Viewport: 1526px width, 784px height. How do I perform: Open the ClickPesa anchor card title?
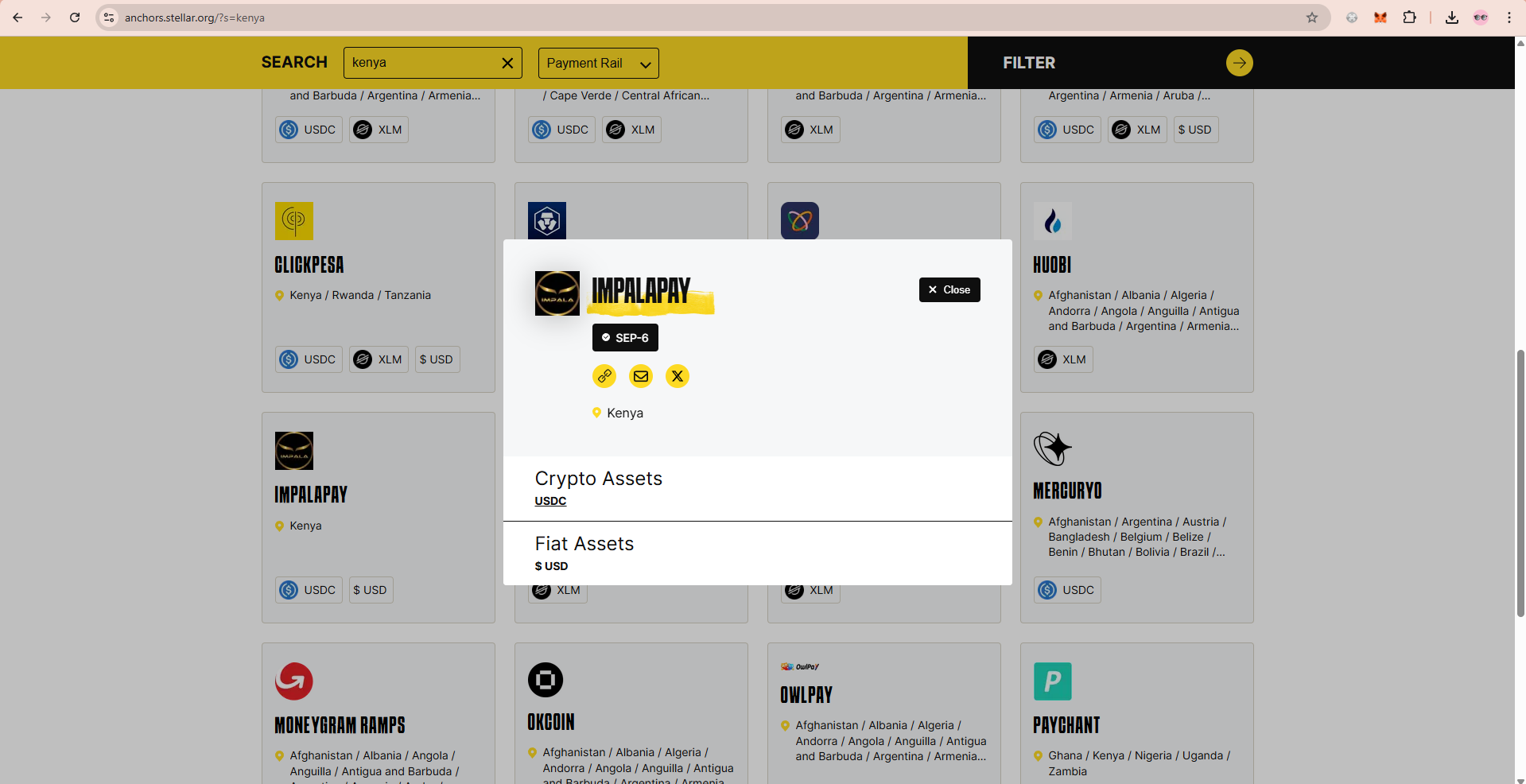click(309, 265)
